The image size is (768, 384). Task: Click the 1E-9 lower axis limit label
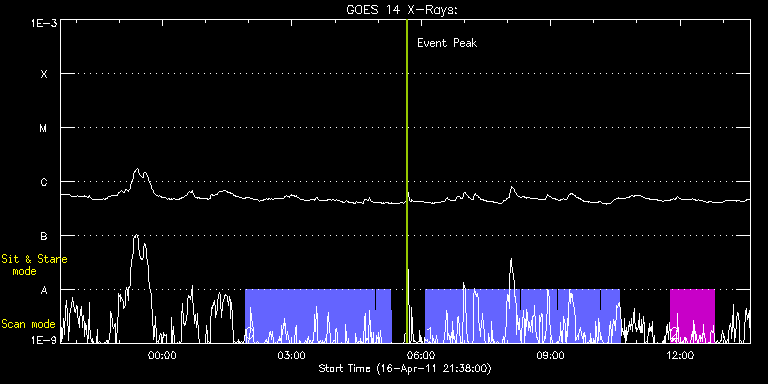[44, 339]
